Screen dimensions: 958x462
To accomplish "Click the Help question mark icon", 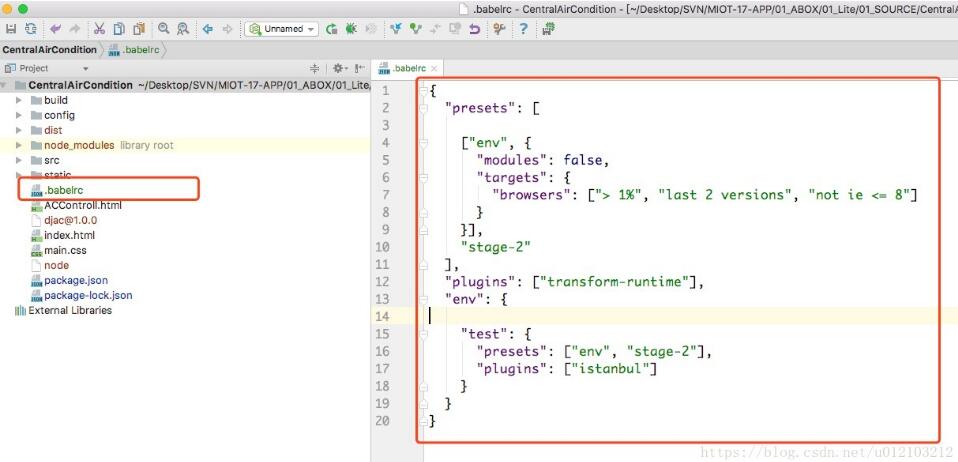I will [522, 29].
